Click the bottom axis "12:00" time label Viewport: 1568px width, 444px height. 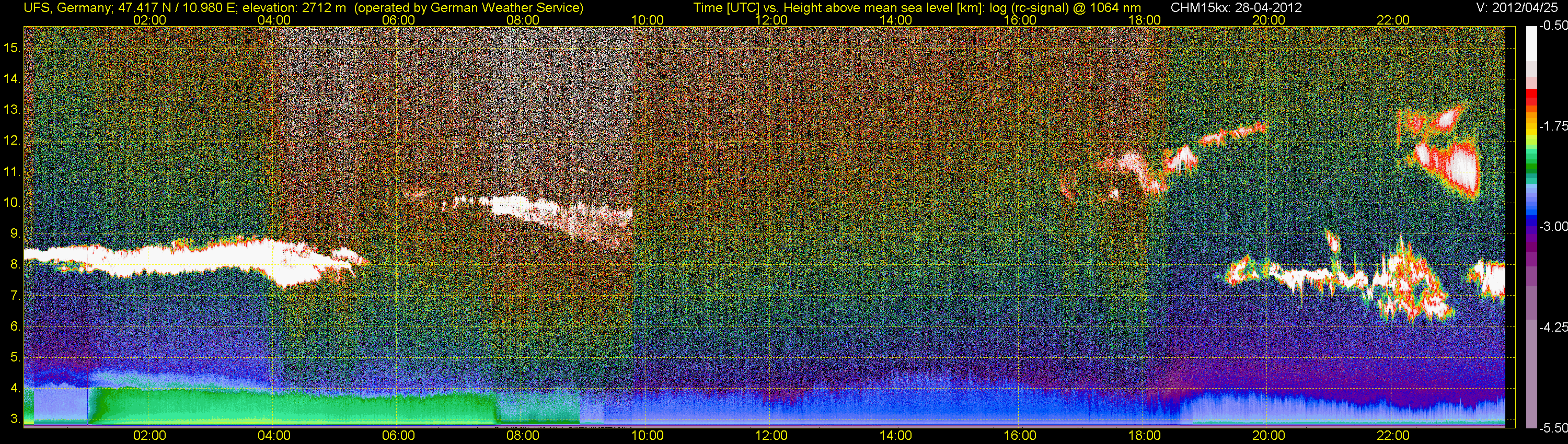coord(771,436)
